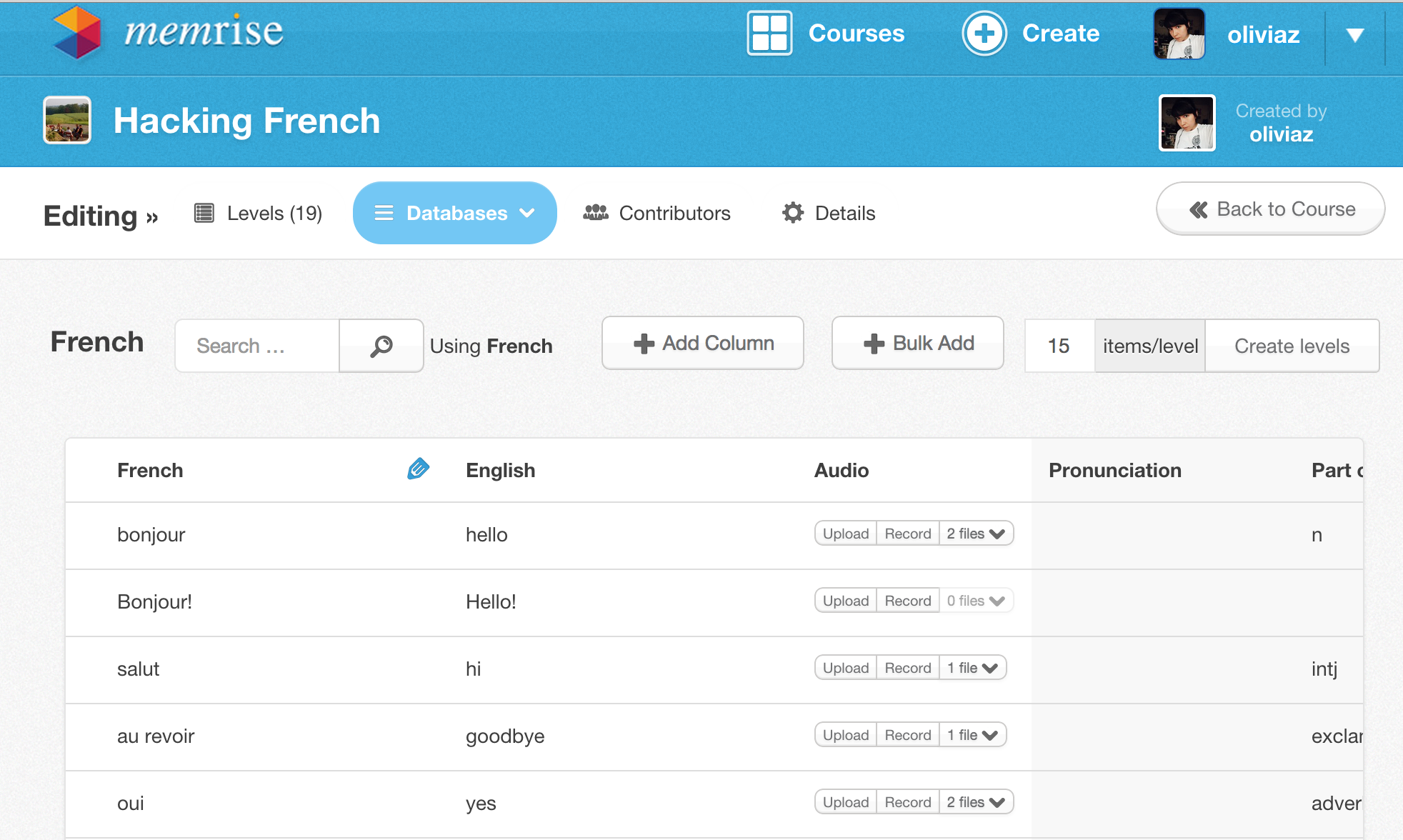Select the Audio column header
Screen dimensions: 1403x840
[x=842, y=470]
